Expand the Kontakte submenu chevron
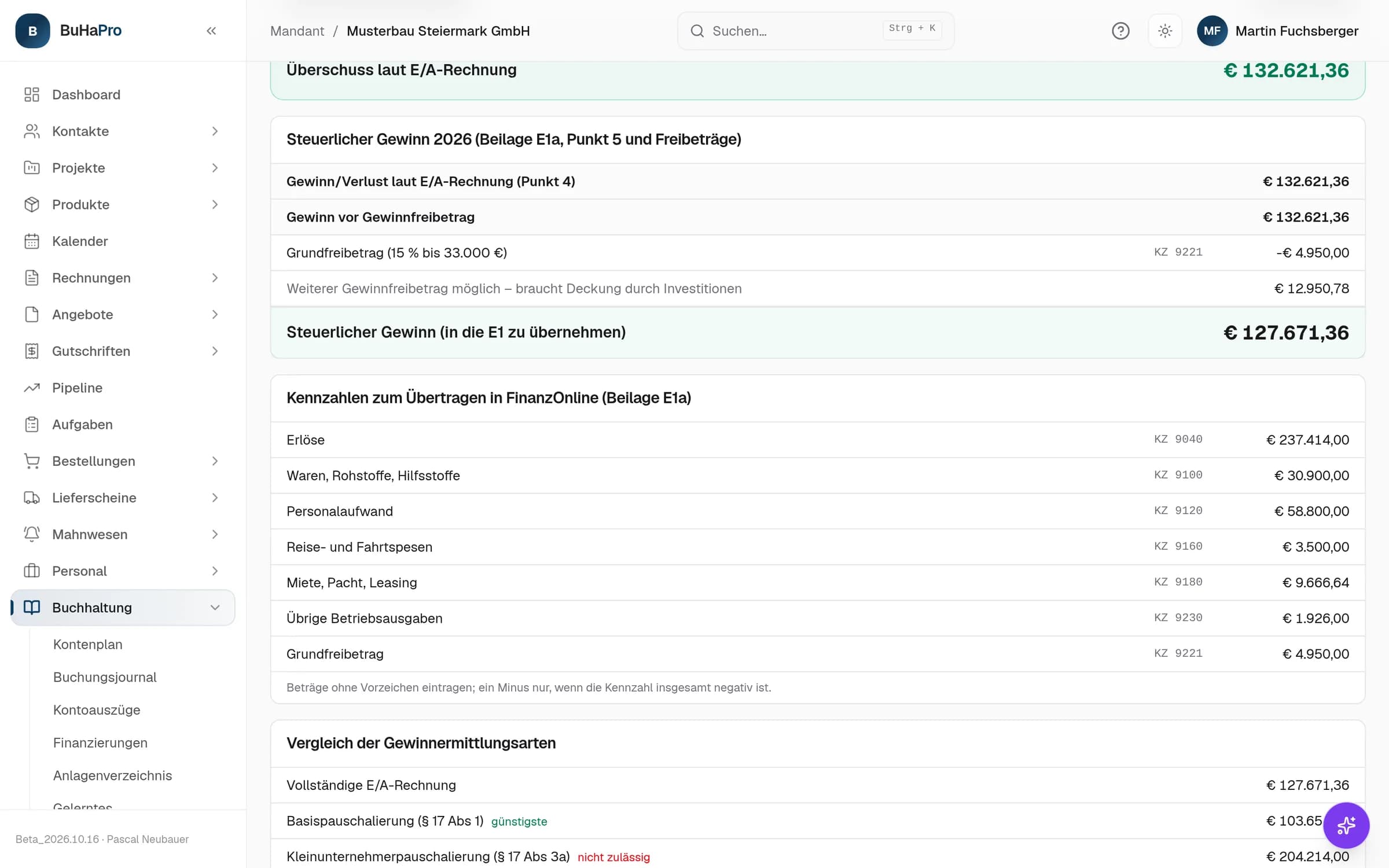 tap(215, 131)
